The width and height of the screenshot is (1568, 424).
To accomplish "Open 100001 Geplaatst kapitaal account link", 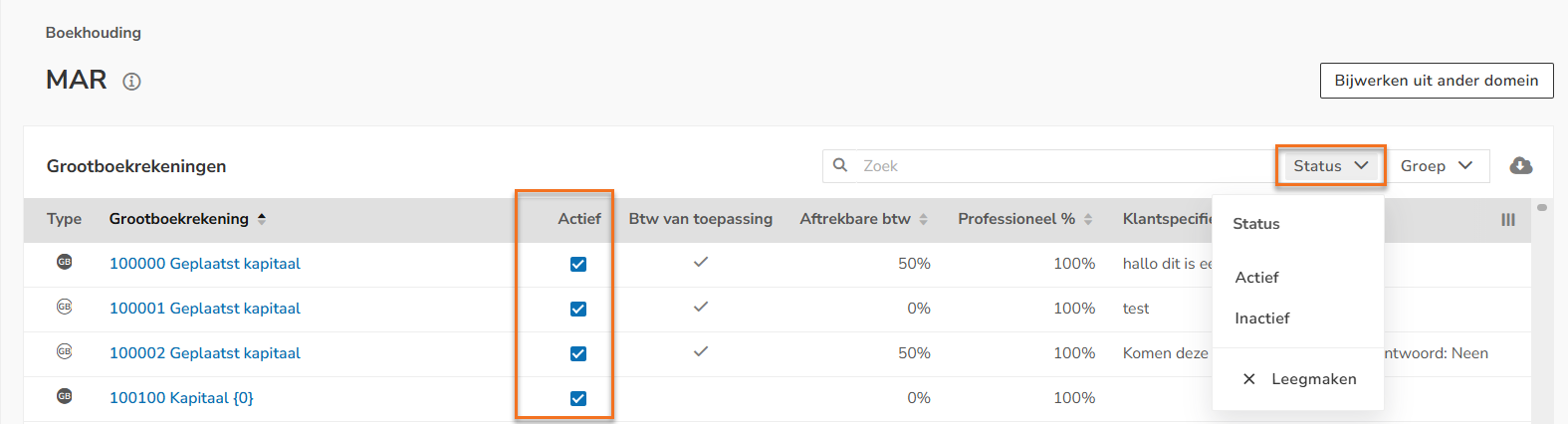I will [205, 309].
